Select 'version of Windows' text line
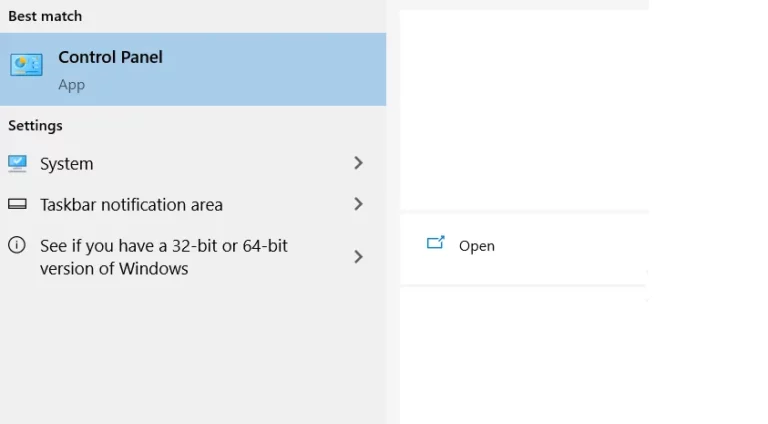Screen dimensions: 768x424 point(114,268)
